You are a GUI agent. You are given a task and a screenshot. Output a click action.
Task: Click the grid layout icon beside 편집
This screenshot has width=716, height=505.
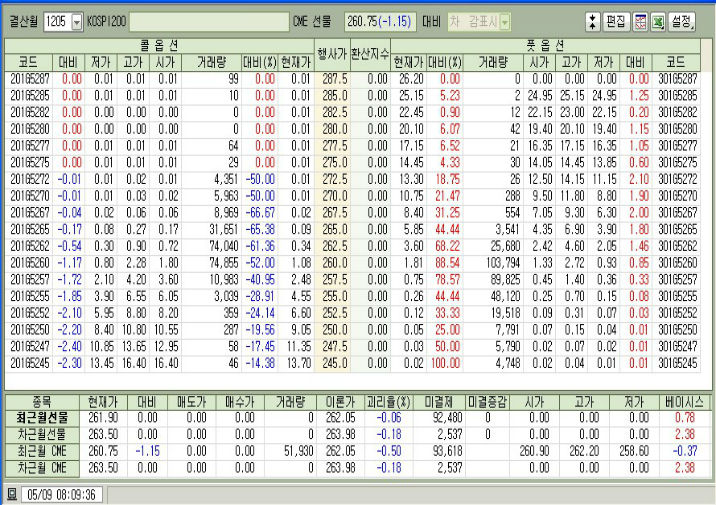640,21
